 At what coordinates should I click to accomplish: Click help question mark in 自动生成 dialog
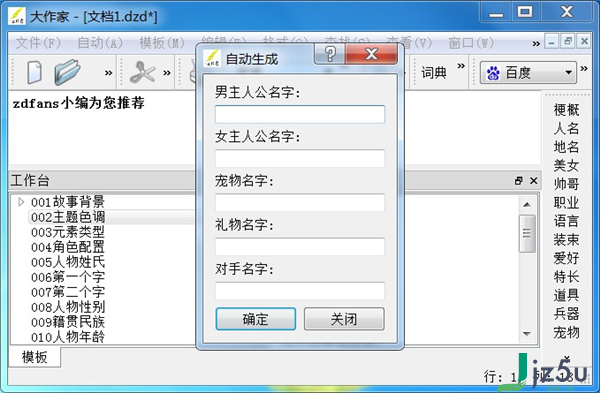[x=330, y=54]
